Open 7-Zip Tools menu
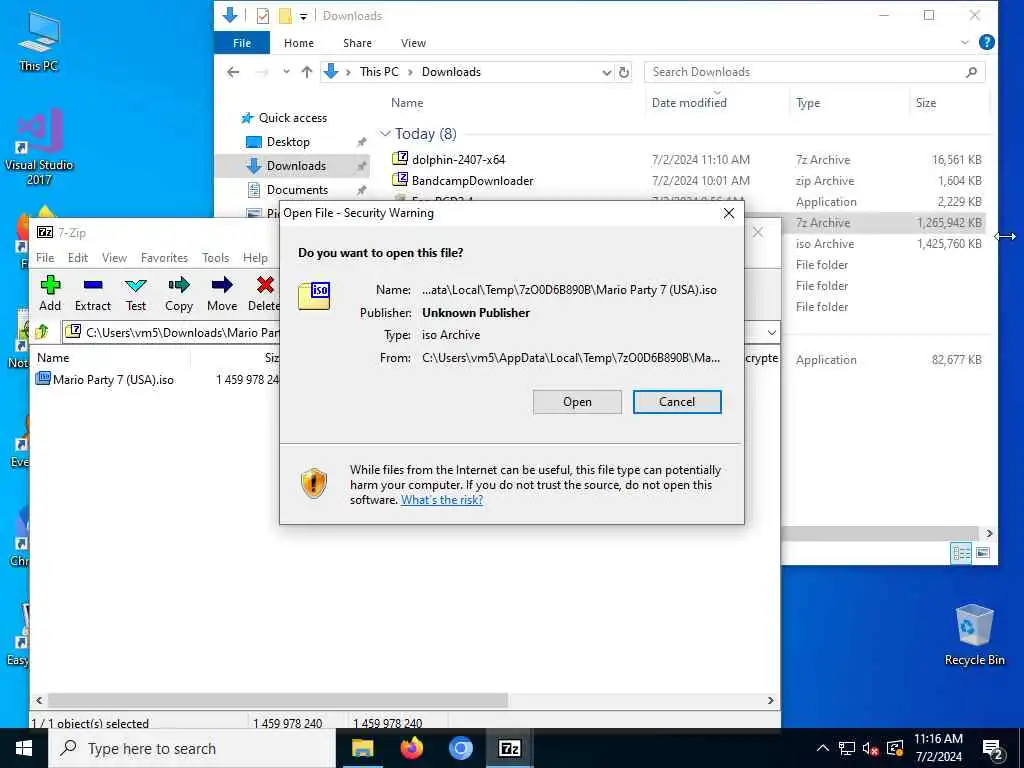This screenshot has height=768, width=1024. [x=216, y=258]
